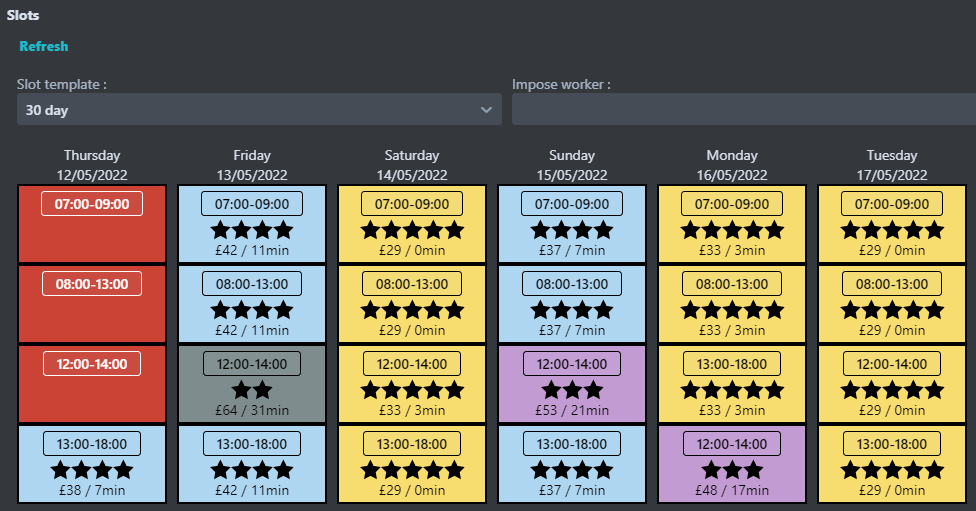Viewport: 976px width, 511px height.
Task: Choose Friday 08:00-13:00 slot
Action: (x=252, y=304)
